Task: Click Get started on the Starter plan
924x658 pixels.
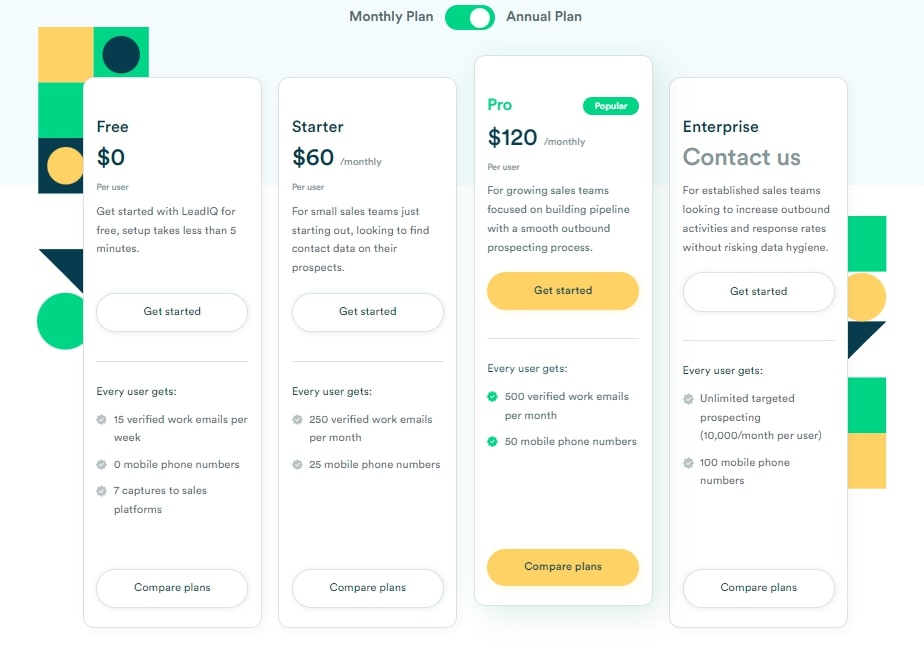Action: (368, 312)
